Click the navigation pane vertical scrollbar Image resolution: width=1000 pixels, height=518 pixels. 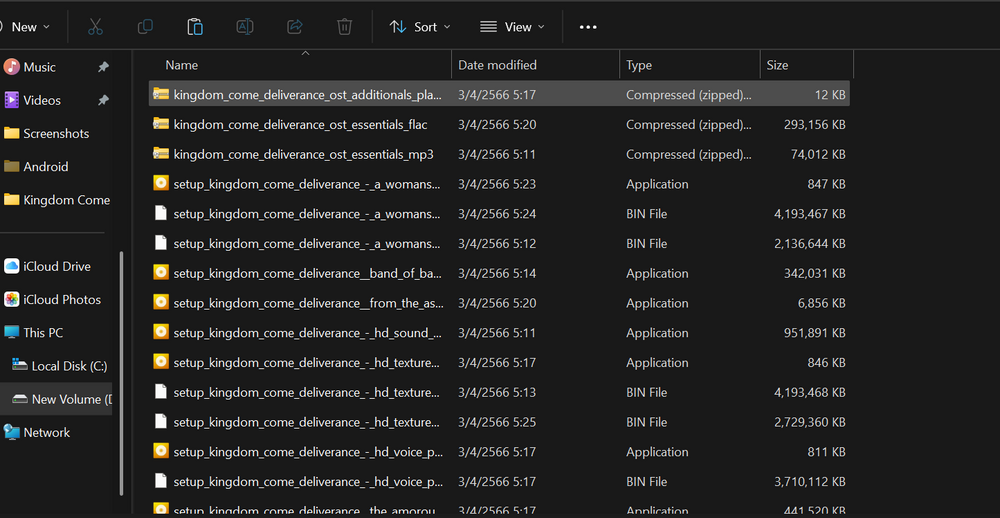pos(121,374)
